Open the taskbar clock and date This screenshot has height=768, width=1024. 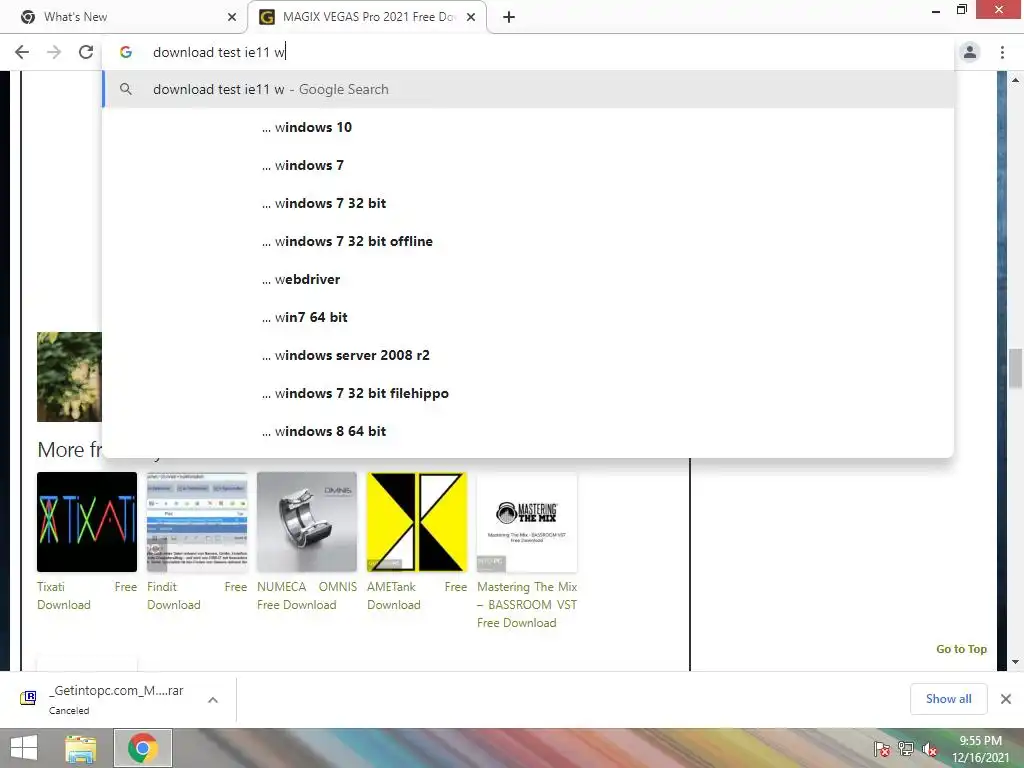pos(980,749)
